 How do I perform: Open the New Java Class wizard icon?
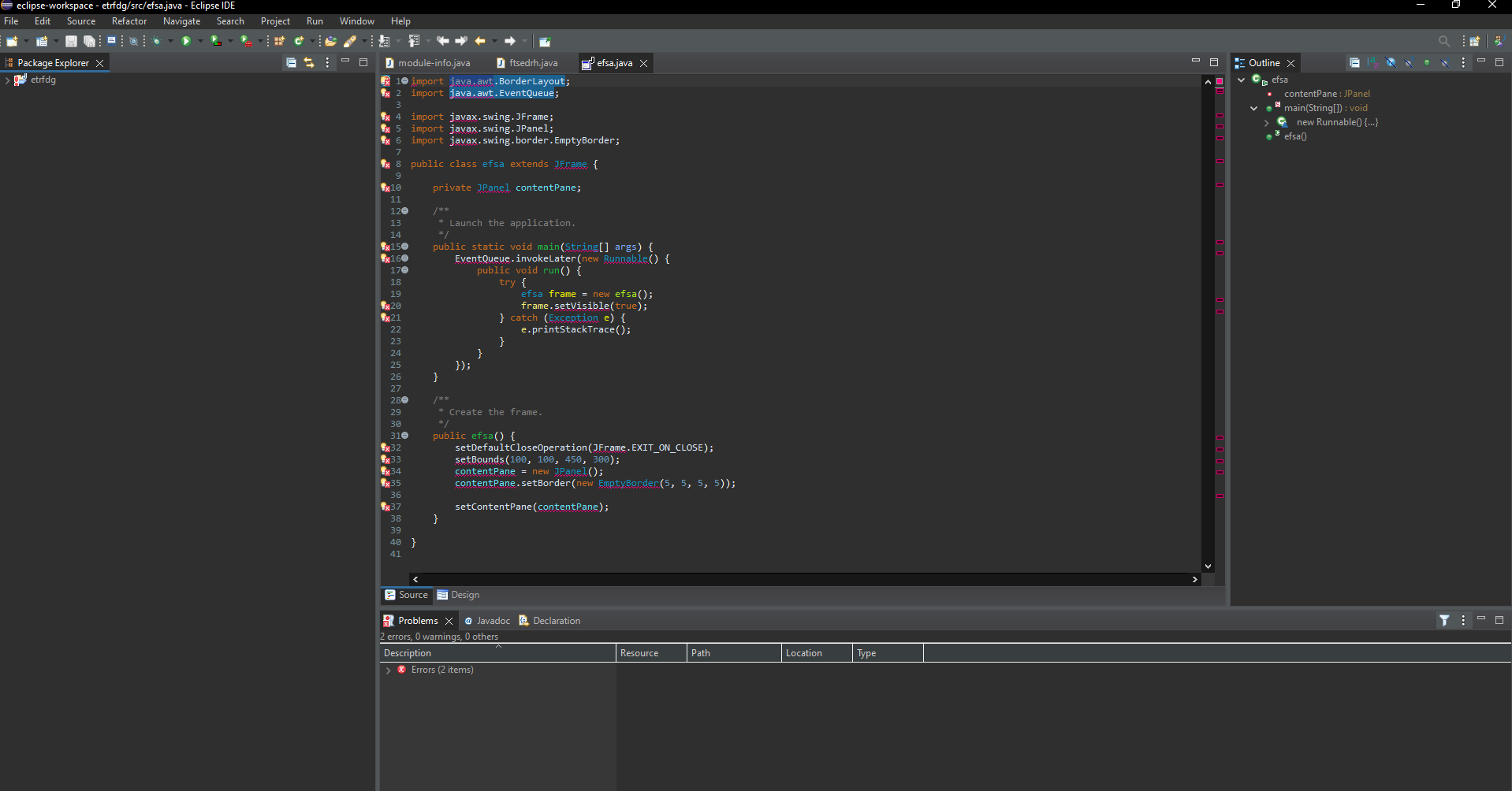point(299,41)
